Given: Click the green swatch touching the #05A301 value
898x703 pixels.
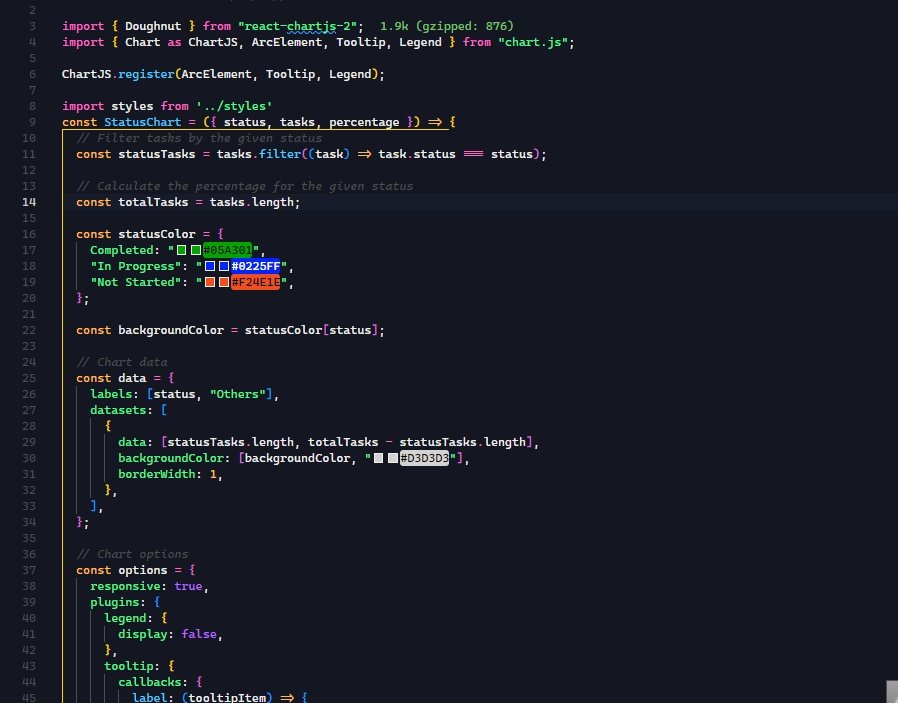Looking at the screenshot, I should point(196,250).
